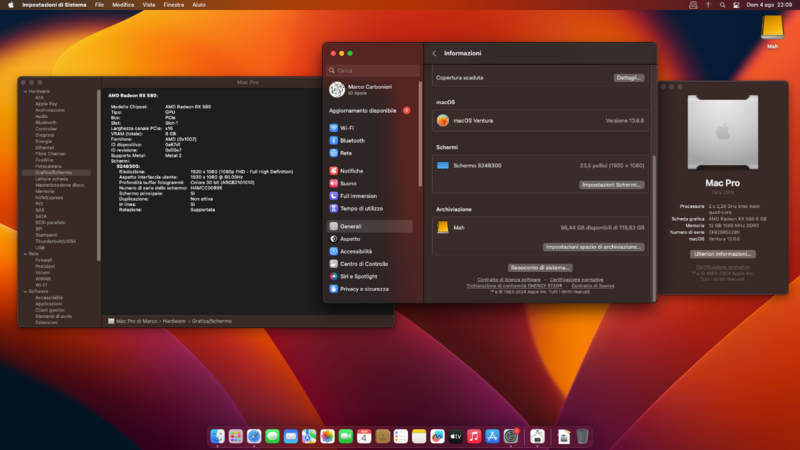Click the Impostazioni Schermi button
The height and width of the screenshot is (450, 800).
[x=611, y=185]
